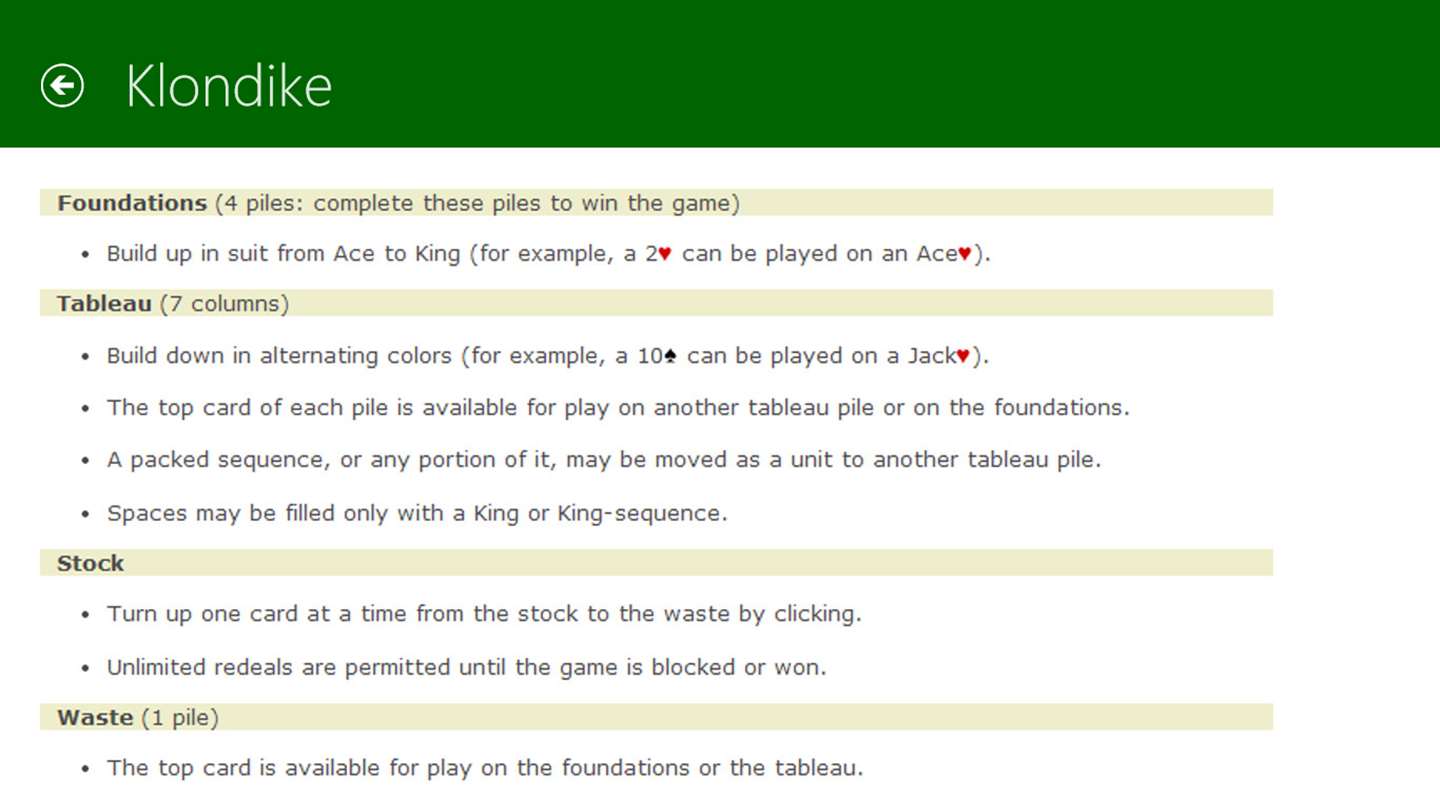The image size is (1440, 810).
Task: Click the 'Build down in alternating colors' rule
Action: point(548,356)
